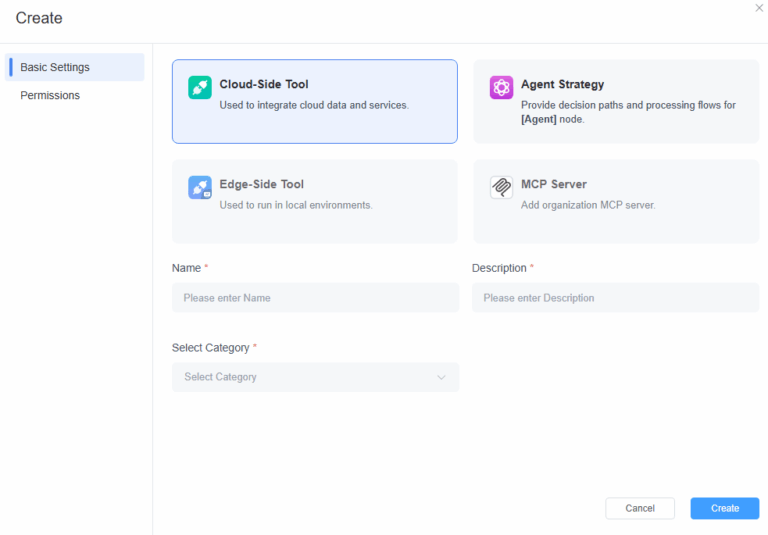Pick the Edge-Side Tool title

pyautogui.click(x=262, y=184)
